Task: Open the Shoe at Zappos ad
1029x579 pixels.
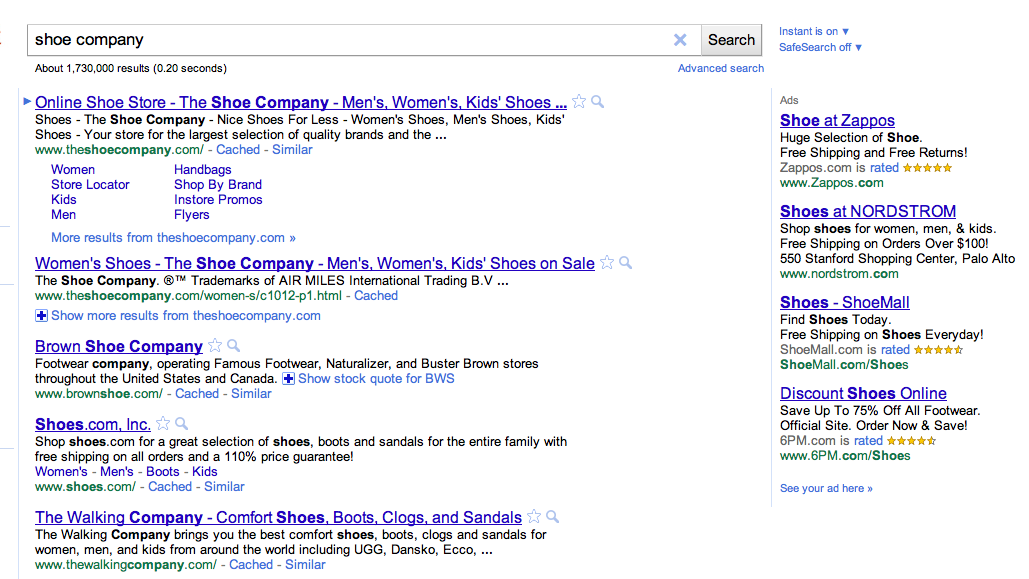Action: 837,120
